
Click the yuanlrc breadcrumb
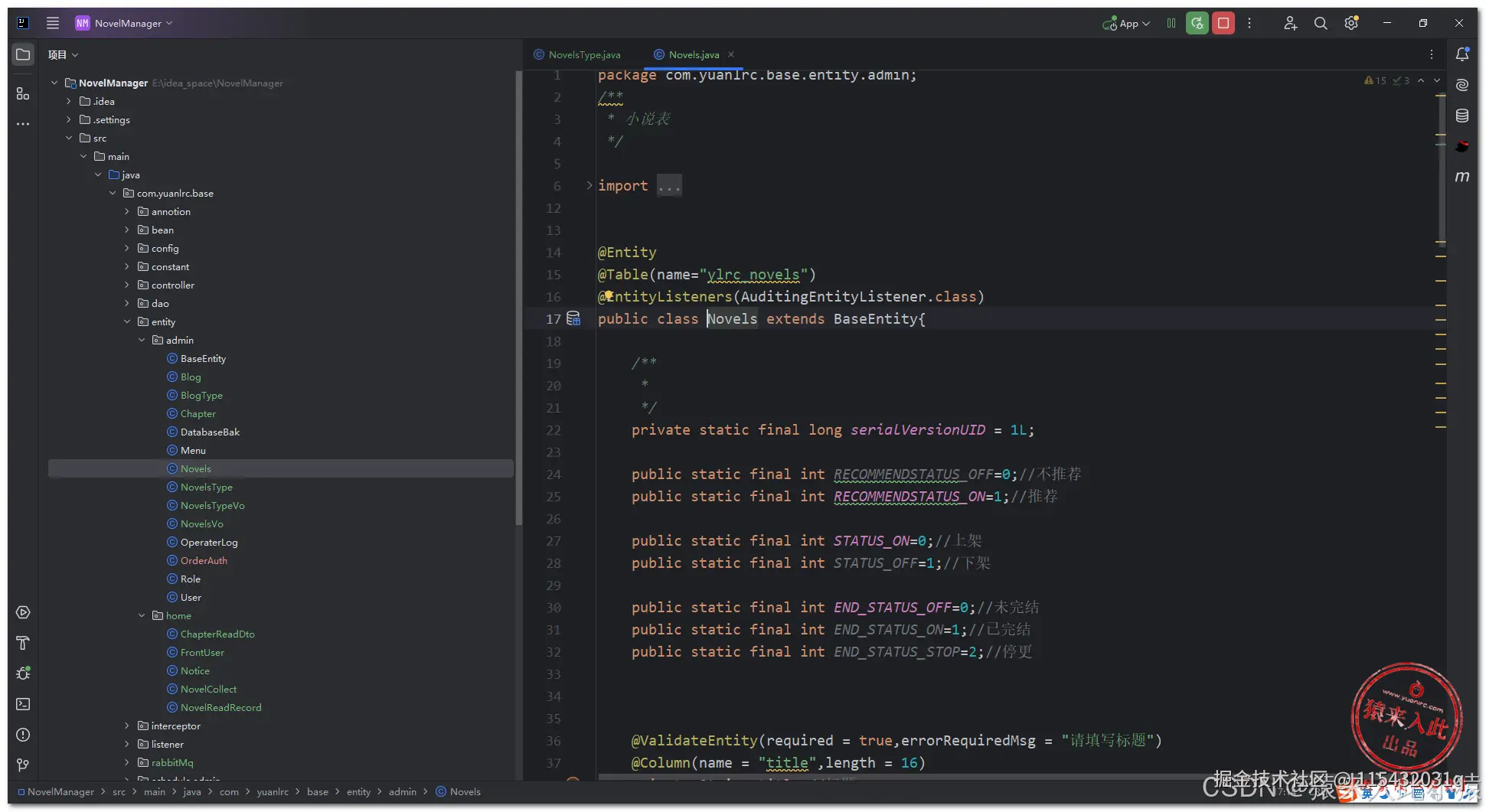coord(273,791)
